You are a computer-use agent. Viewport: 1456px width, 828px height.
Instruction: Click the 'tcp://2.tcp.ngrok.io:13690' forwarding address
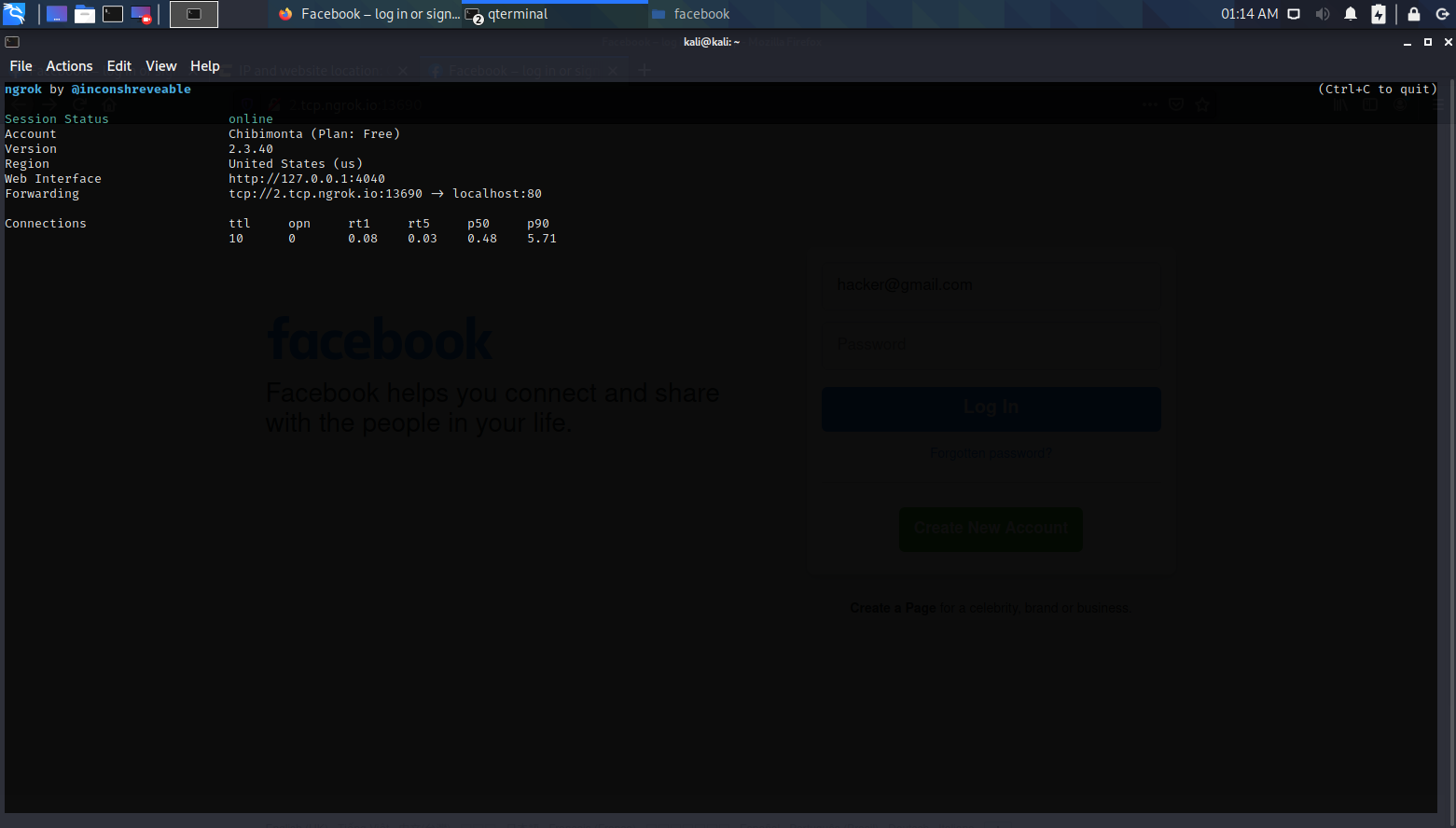[x=326, y=194]
